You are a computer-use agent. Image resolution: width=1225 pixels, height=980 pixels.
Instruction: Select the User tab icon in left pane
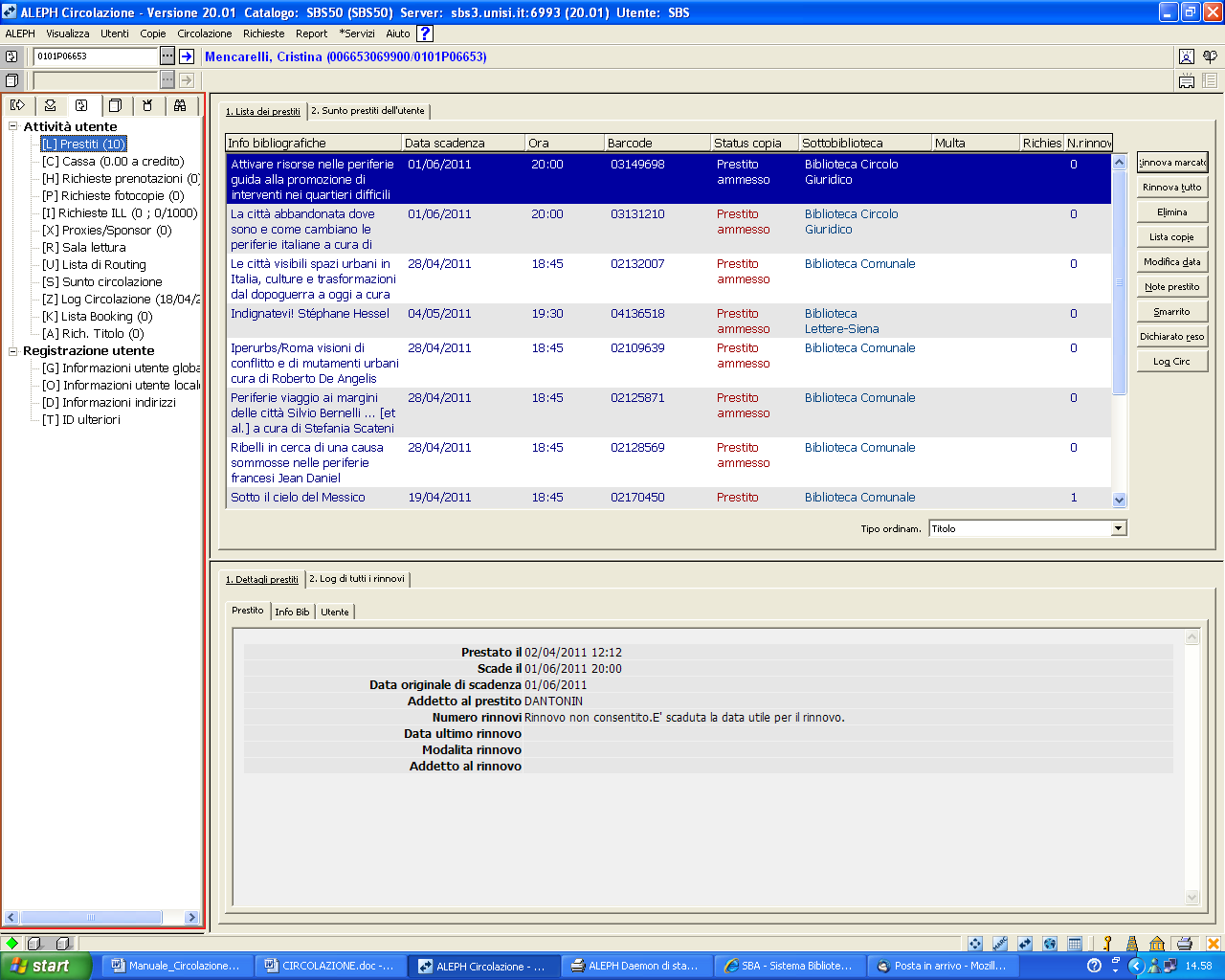click(x=81, y=105)
